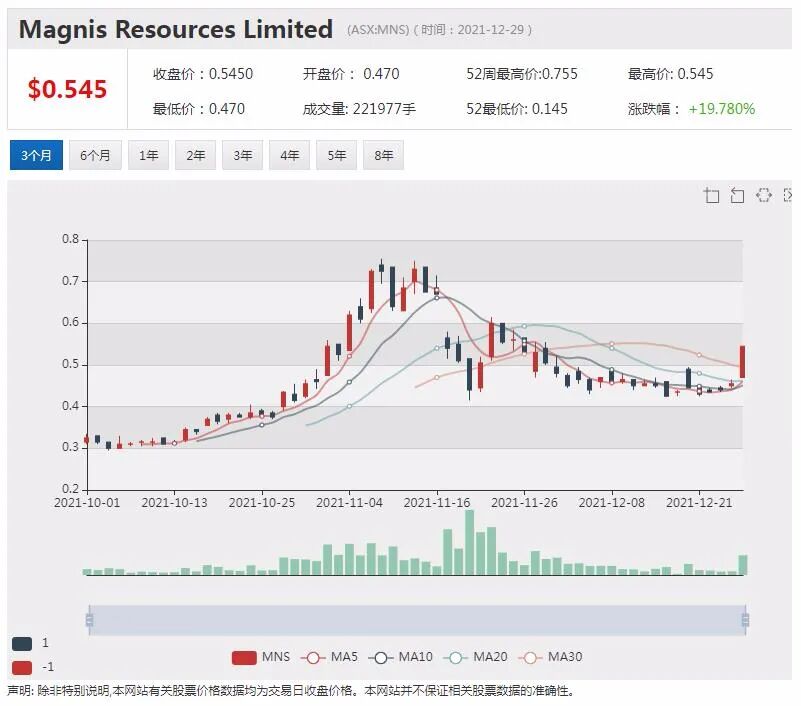This screenshot has width=801, height=706.
Task: Switch to the 6个月 range tab
Action: tap(95, 155)
